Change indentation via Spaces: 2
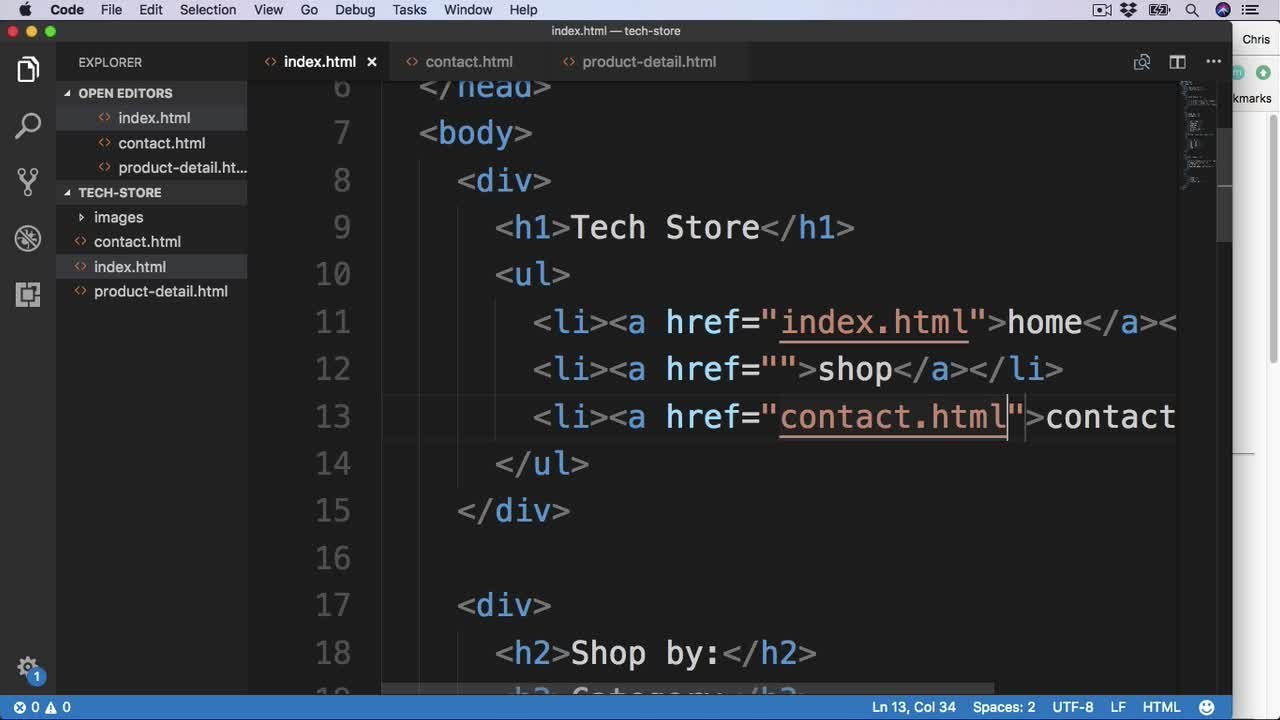This screenshot has width=1280, height=720. coord(1004,707)
